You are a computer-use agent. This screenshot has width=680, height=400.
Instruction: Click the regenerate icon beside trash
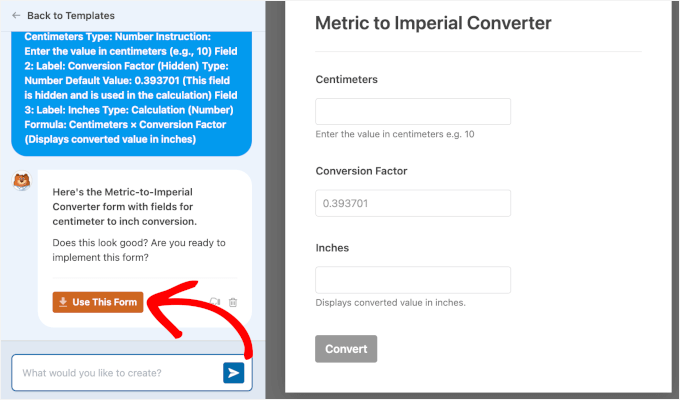tap(214, 302)
